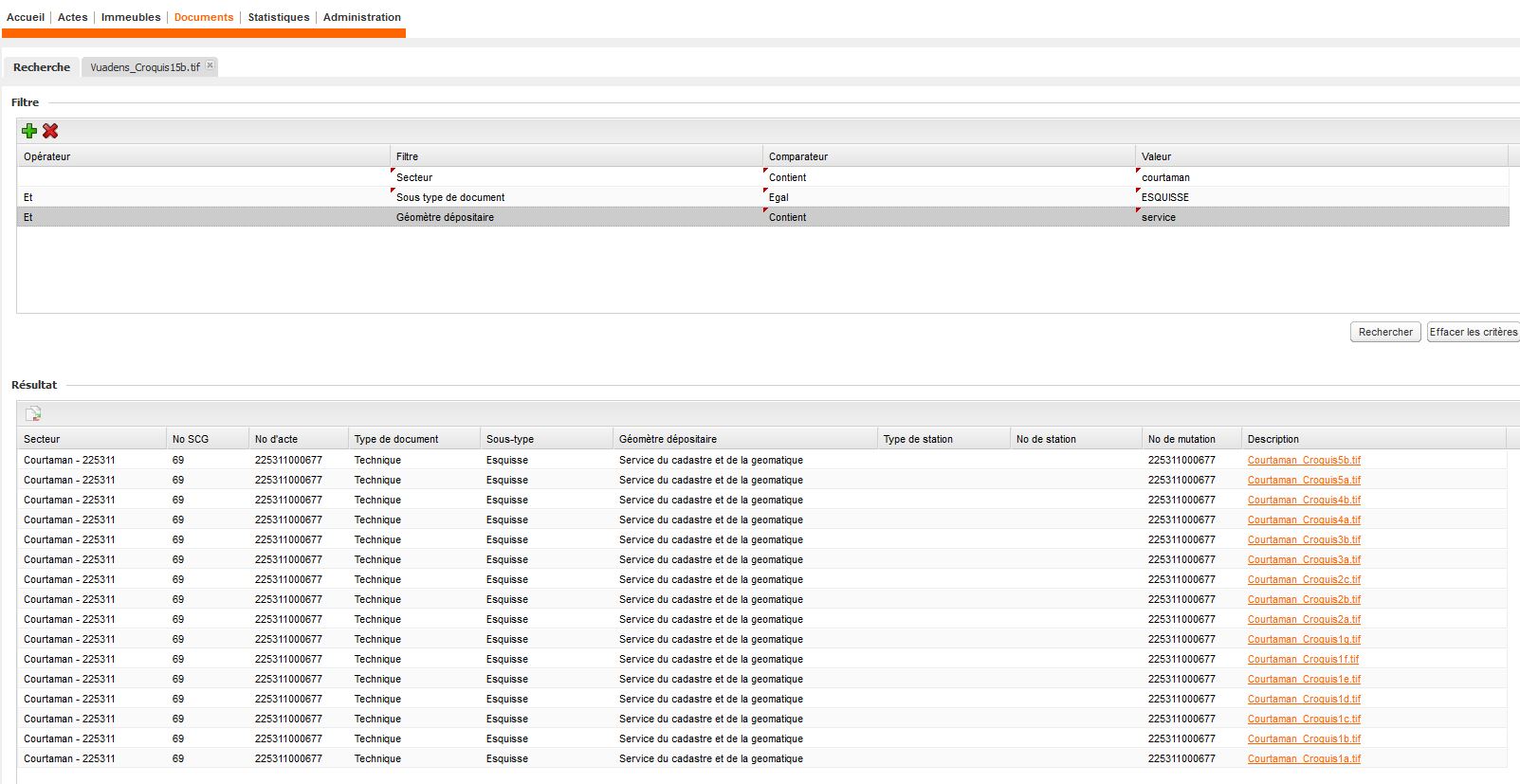The image size is (1520, 784).
Task: Open Courtaman_Croquis3b.tif link
Action: click(x=1304, y=539)
